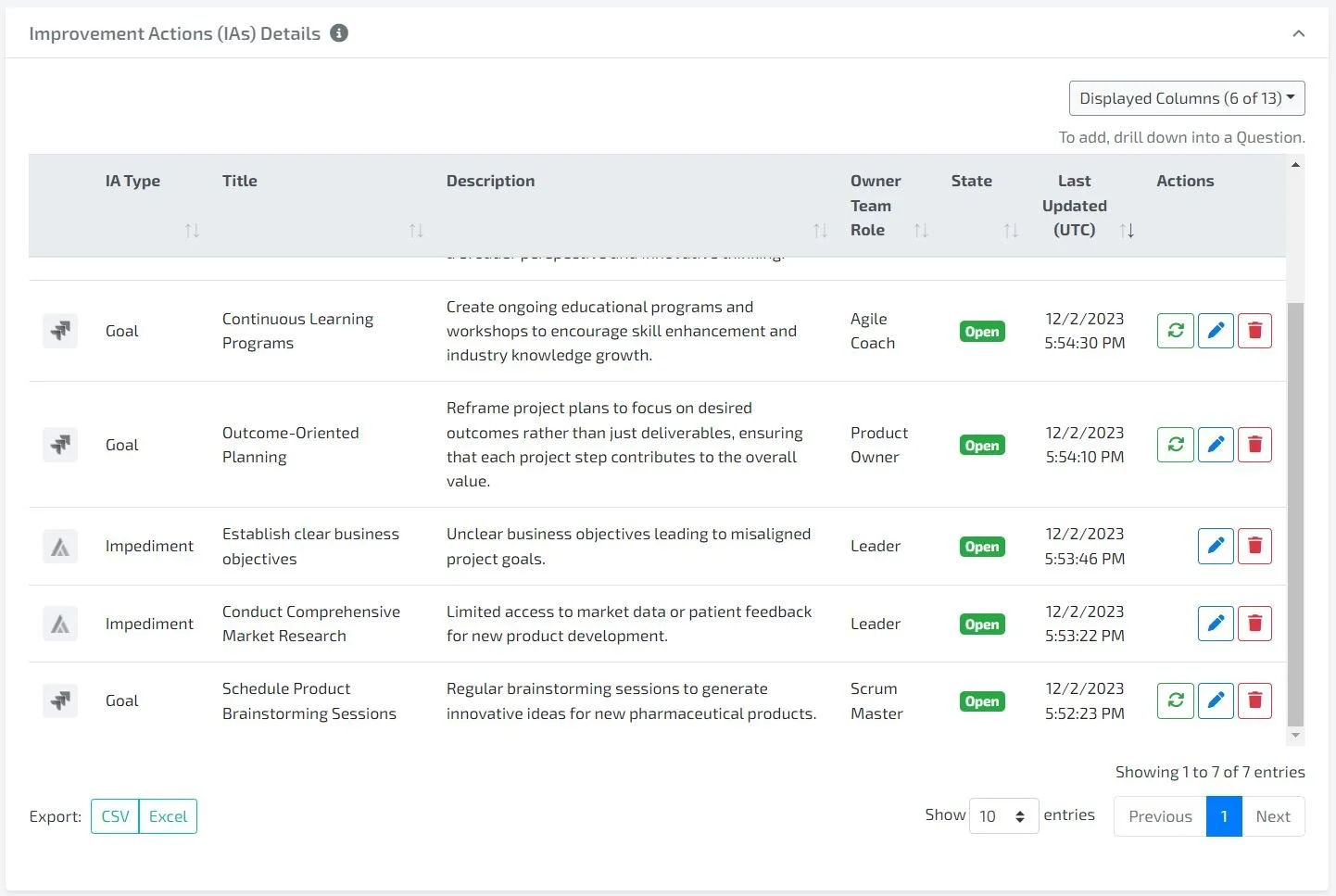Image resolution: width=1336 pixels, height=896 pixels.
Task: Click the 'Agile Coach' owner cell
Action: (873, 331)
